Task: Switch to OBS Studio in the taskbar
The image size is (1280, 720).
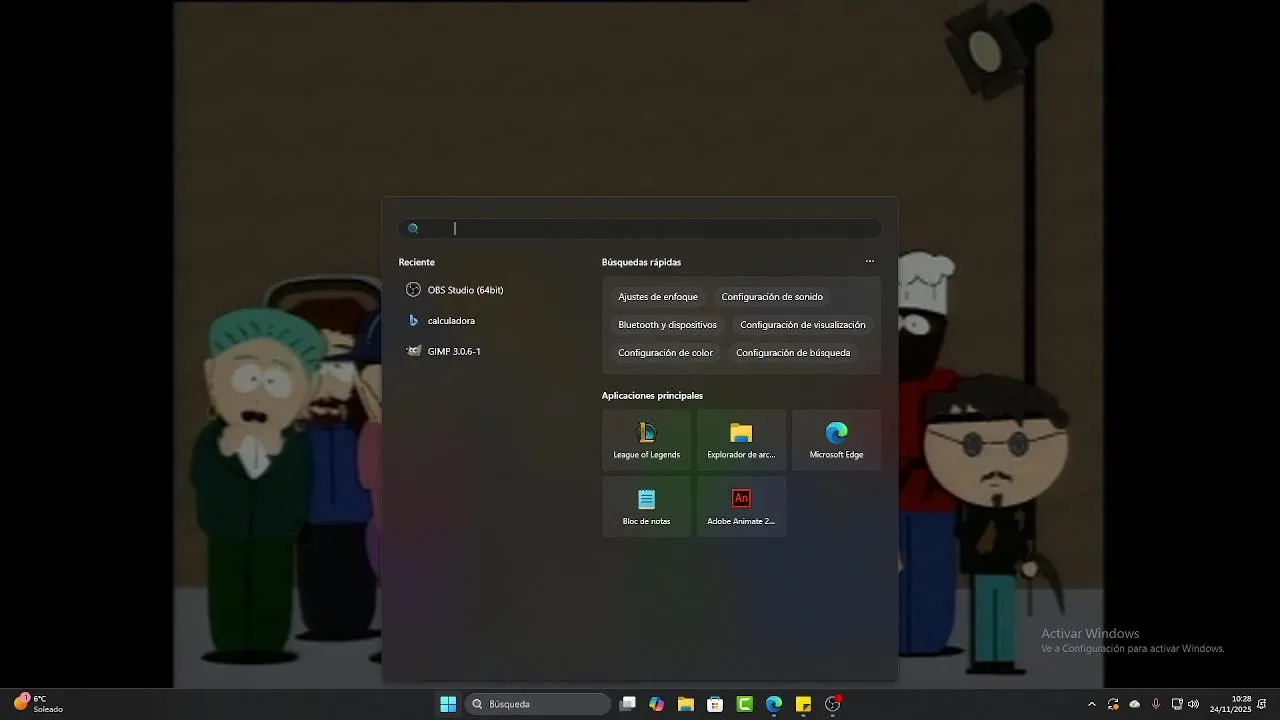Action: coord(833,704)
